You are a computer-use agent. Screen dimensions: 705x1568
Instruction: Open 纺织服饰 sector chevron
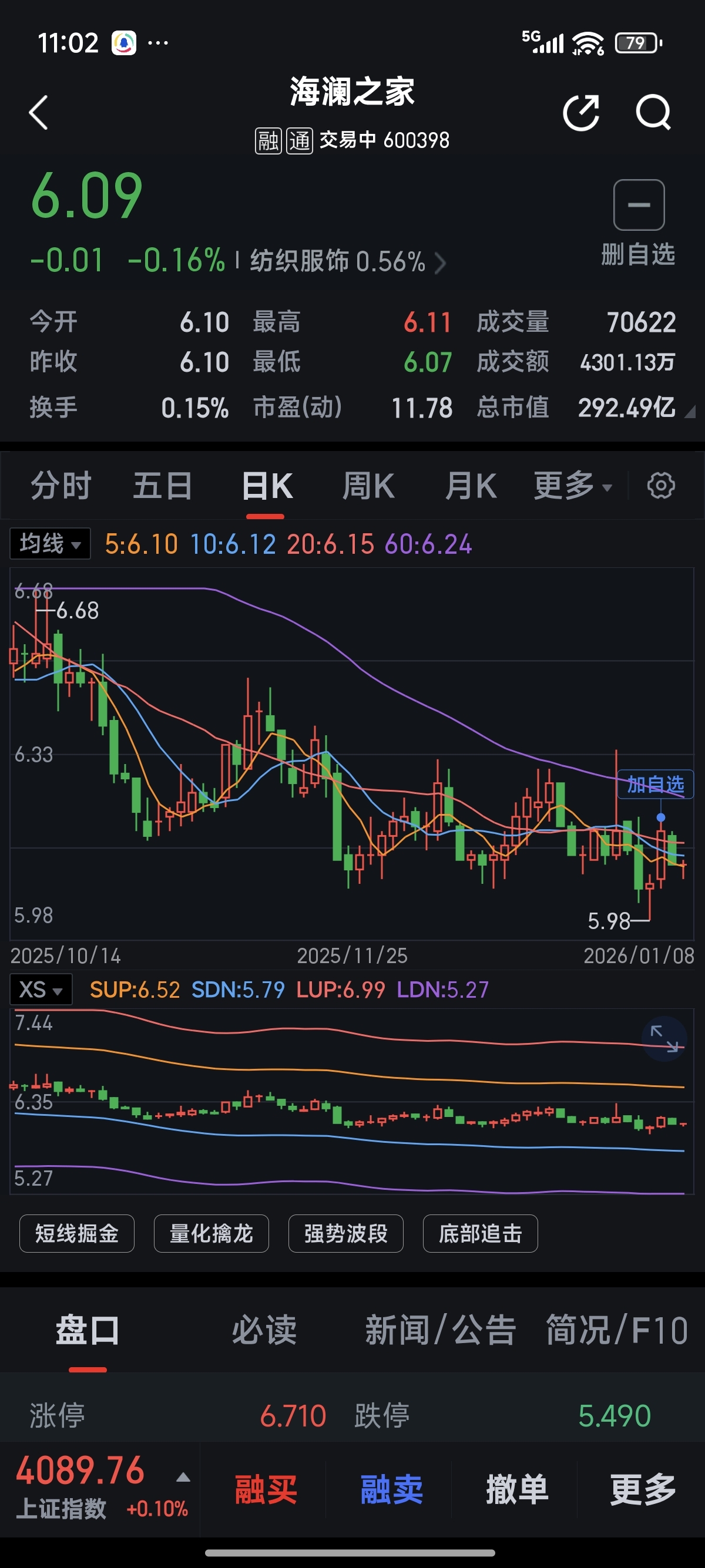coord(440,263)
